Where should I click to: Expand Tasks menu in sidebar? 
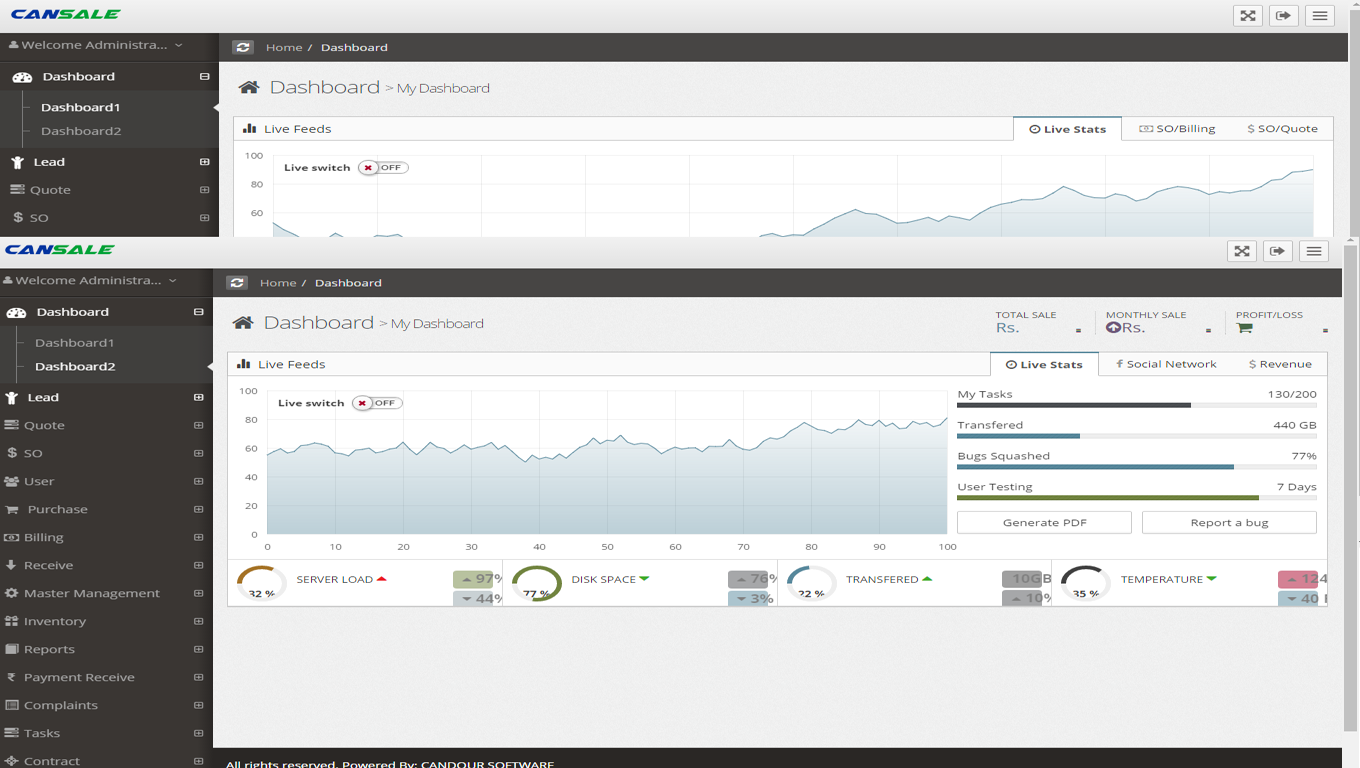click(198, 733)
